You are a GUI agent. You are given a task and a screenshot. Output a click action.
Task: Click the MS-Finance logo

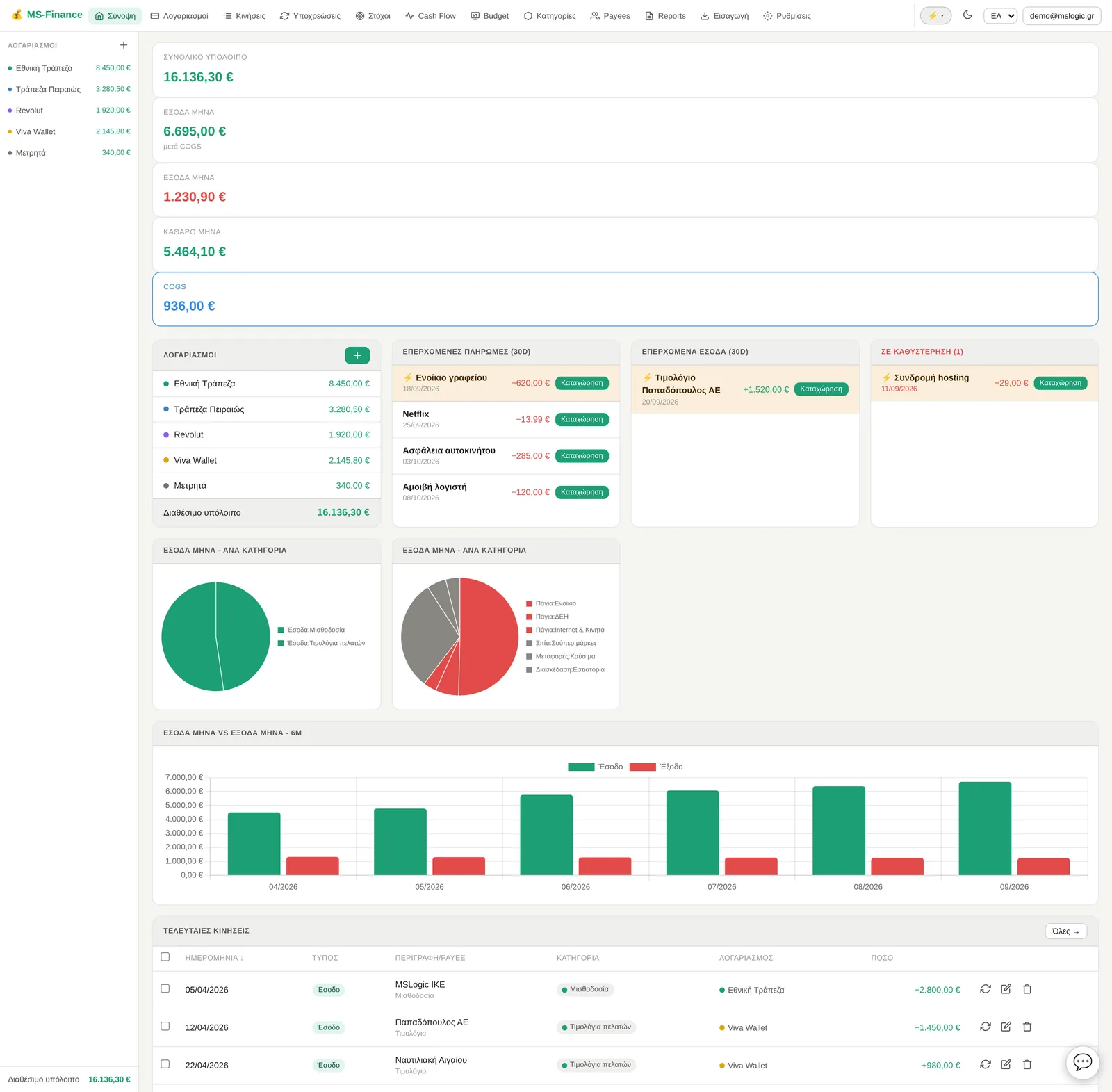(47, 15)
